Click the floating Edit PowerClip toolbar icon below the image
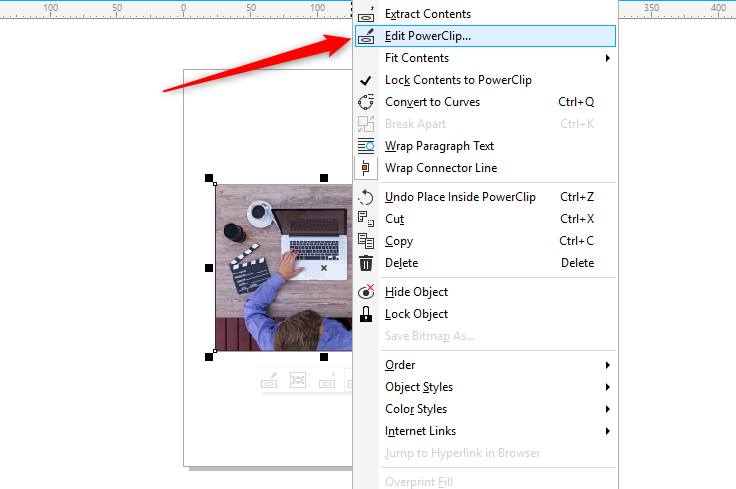 tap(269, 380)
